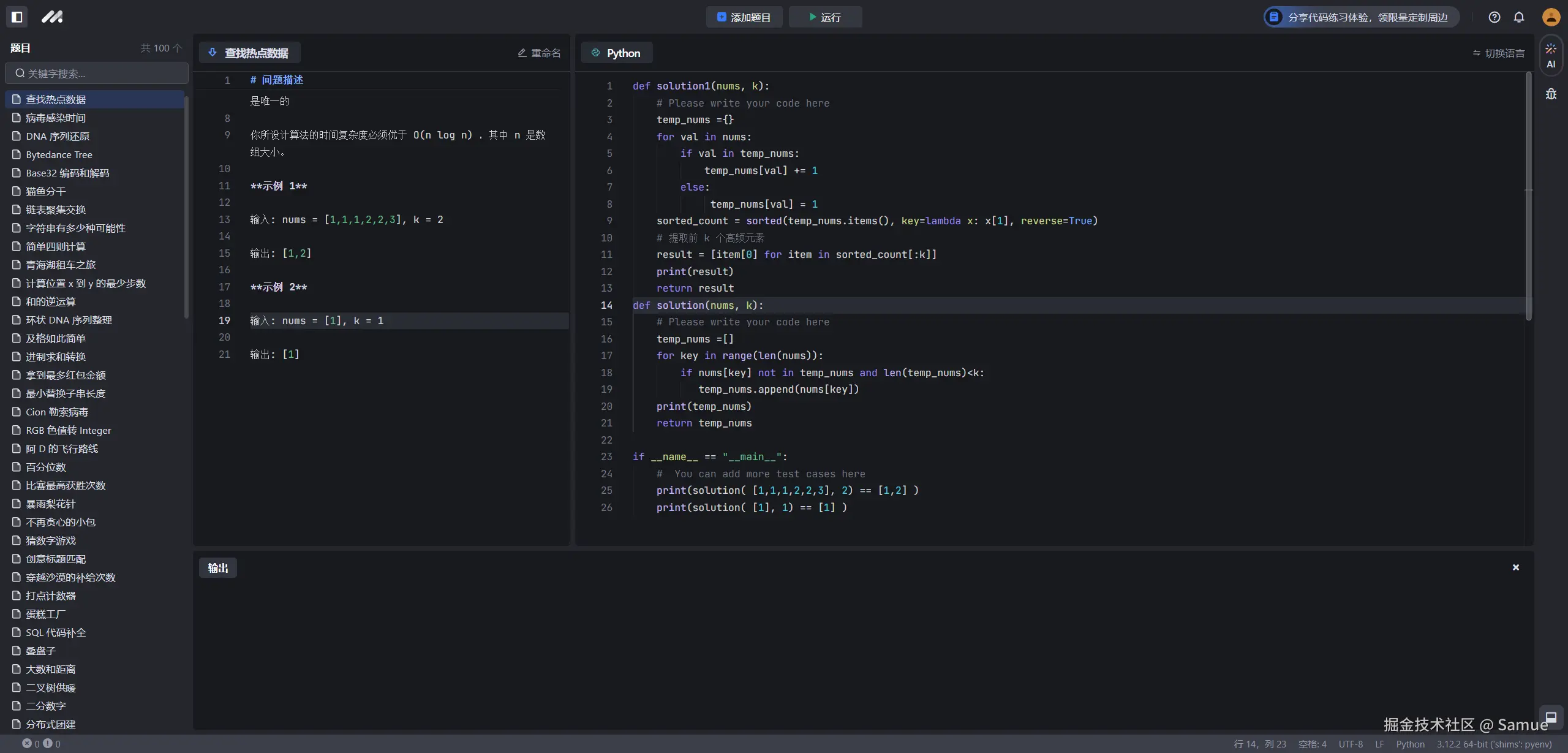Toggle the left sidebar panel icon
Viewport: 1568px width, 753px height.
17,17
